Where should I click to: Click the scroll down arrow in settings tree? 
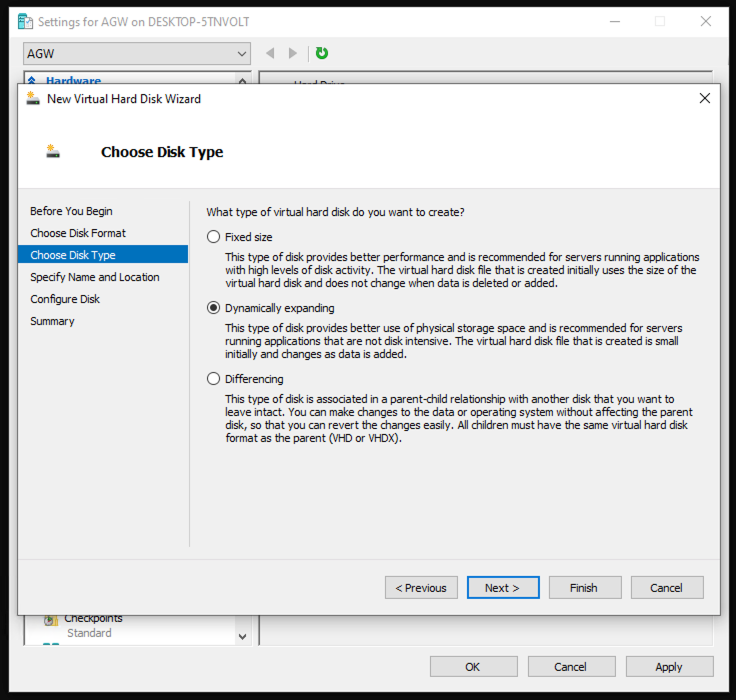click(x=242, y=636)
